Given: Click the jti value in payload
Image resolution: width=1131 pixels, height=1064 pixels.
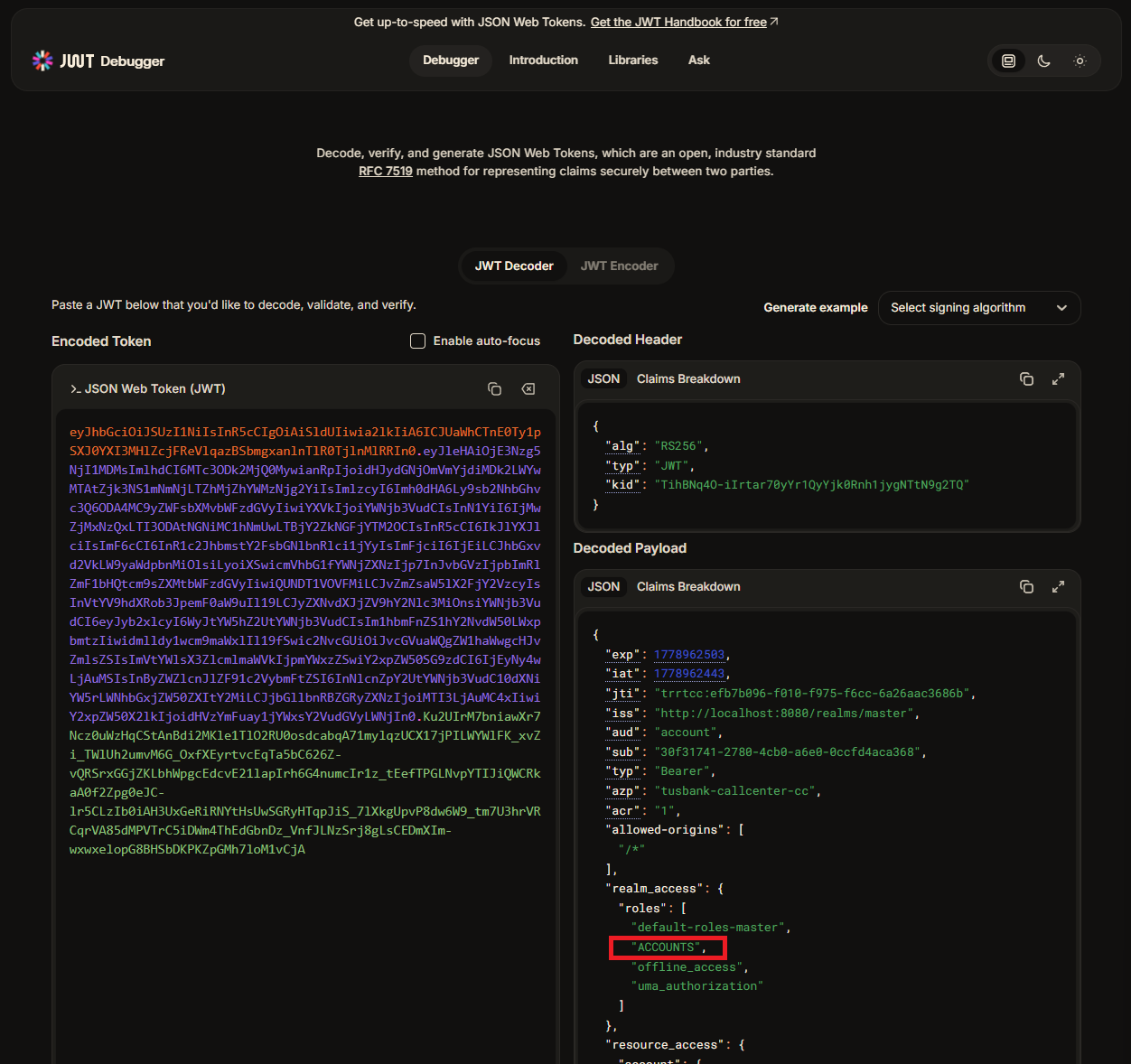Looking at the screenshot, I should coord(811,693).
